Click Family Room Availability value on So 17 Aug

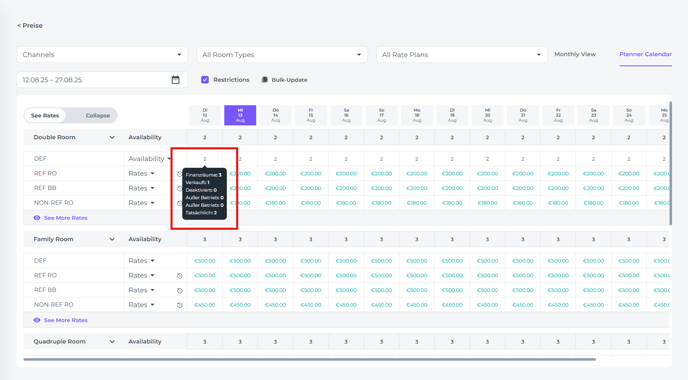[x=381, y=239]
